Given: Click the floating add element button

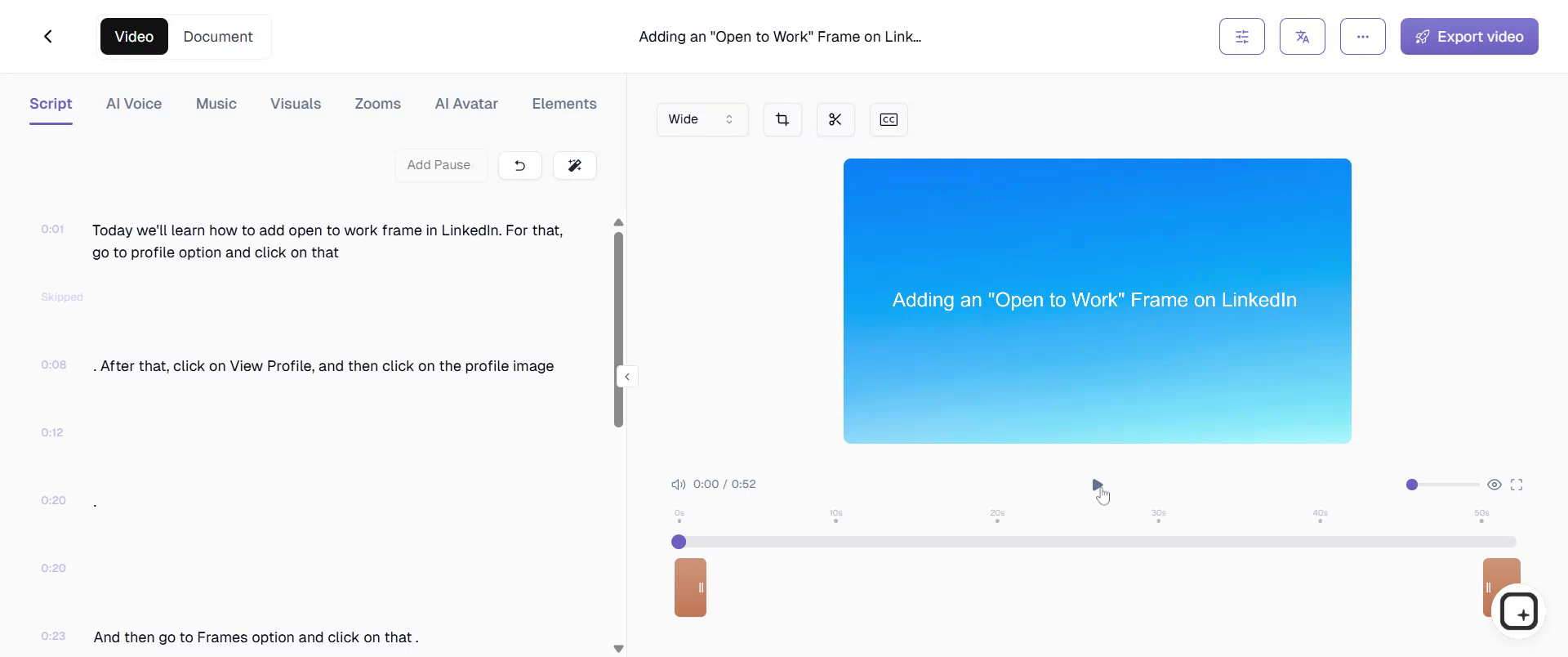Looking at the screenshot, I should tap(1519, 611).
